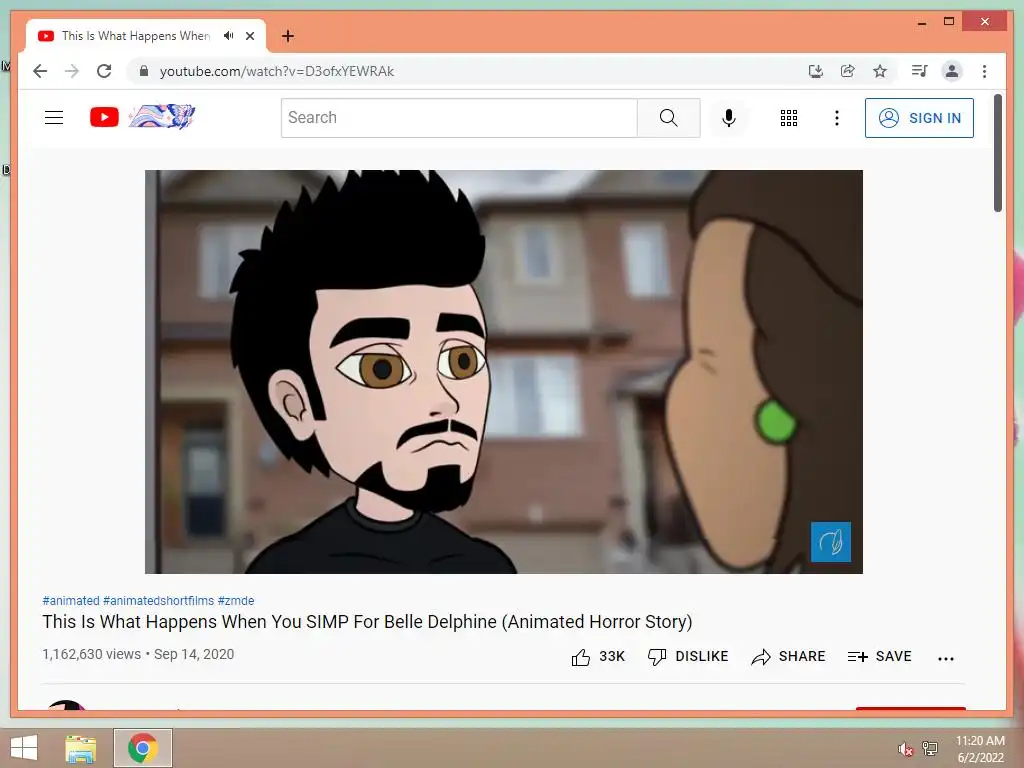Image resolution: width=1024 pixels, height=768 pixels.
Task: Click the Chrome taskbar icon
Action: pos(143,748)
